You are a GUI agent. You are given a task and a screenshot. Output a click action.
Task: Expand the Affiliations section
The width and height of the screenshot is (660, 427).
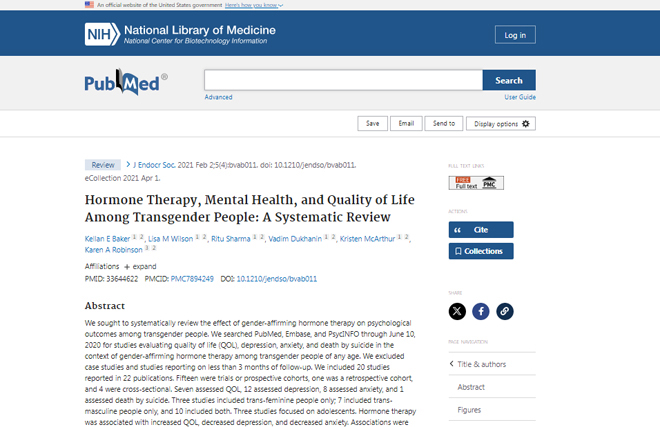click(x=140, y=267)
